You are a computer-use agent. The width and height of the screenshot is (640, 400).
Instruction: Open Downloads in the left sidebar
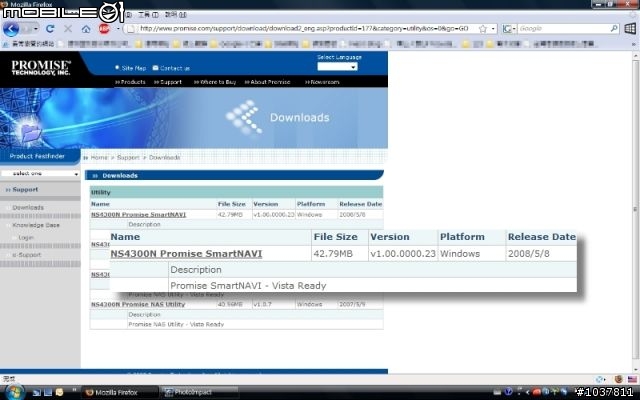click(28, 208)
